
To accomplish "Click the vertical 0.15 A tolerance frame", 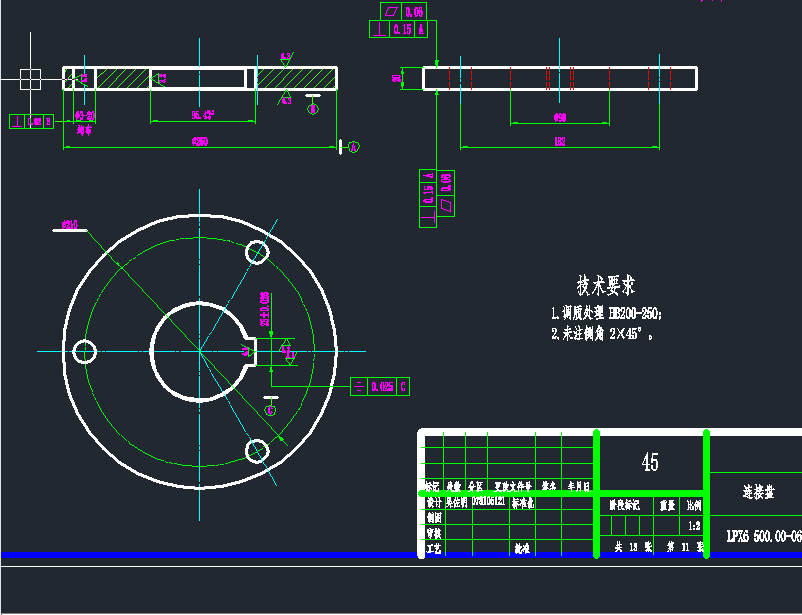I will [428, 199].
